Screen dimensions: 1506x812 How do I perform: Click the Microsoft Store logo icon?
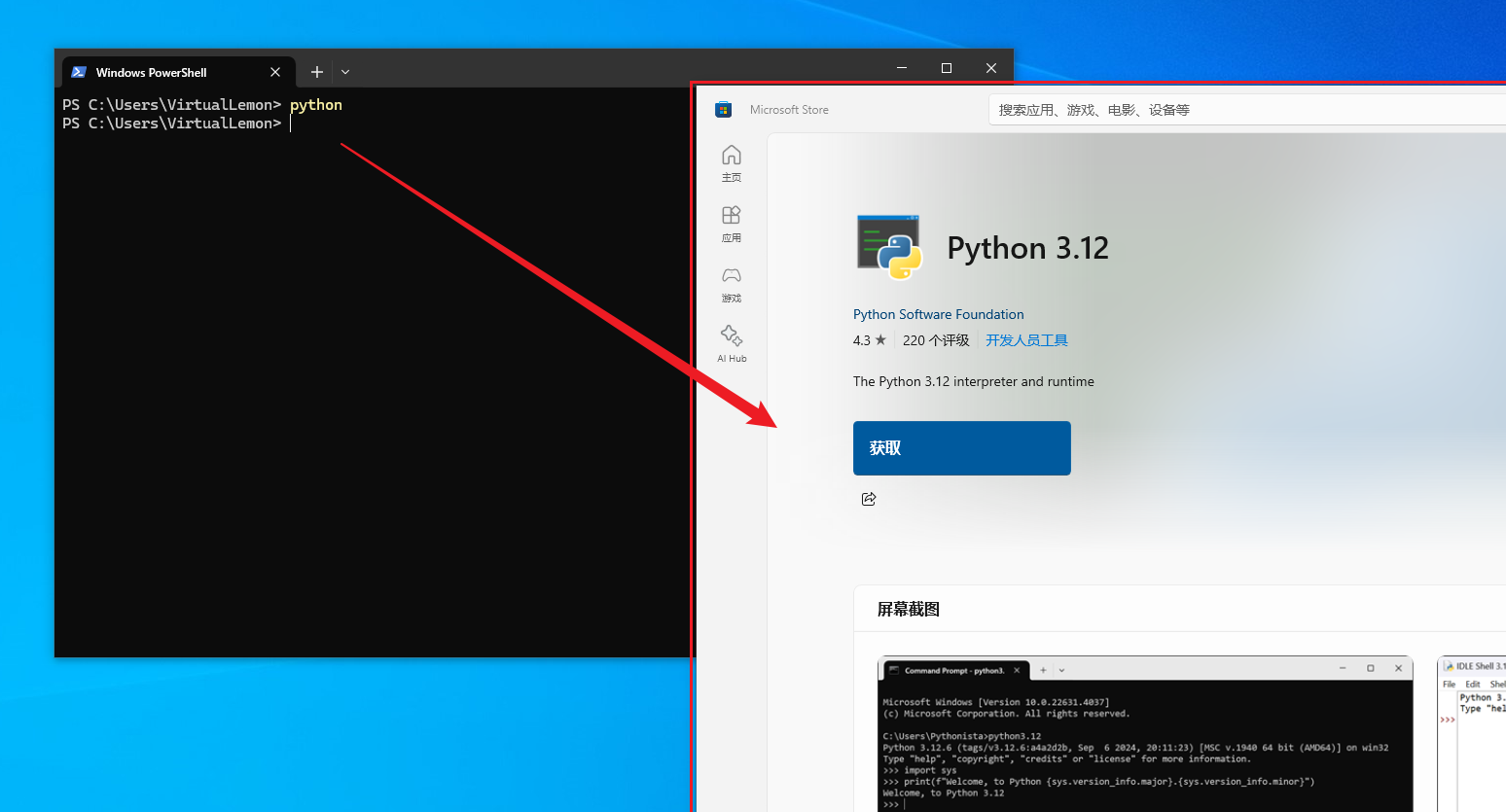pyautogui.click(x=723, y=110)
